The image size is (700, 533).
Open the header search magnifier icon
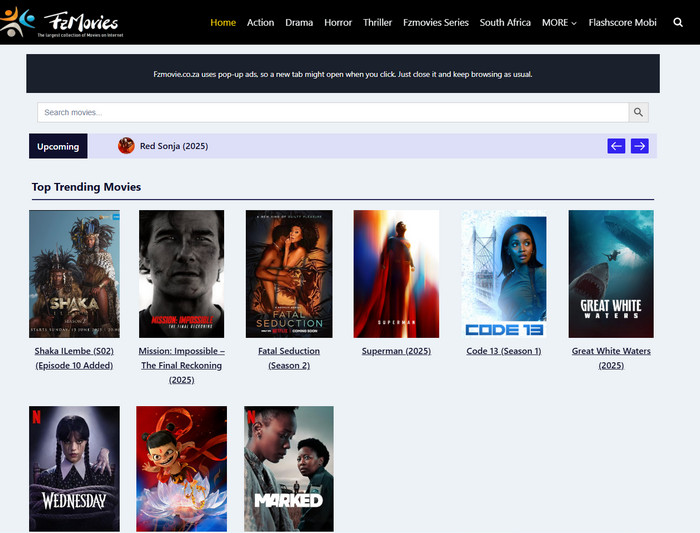[678, 22]
